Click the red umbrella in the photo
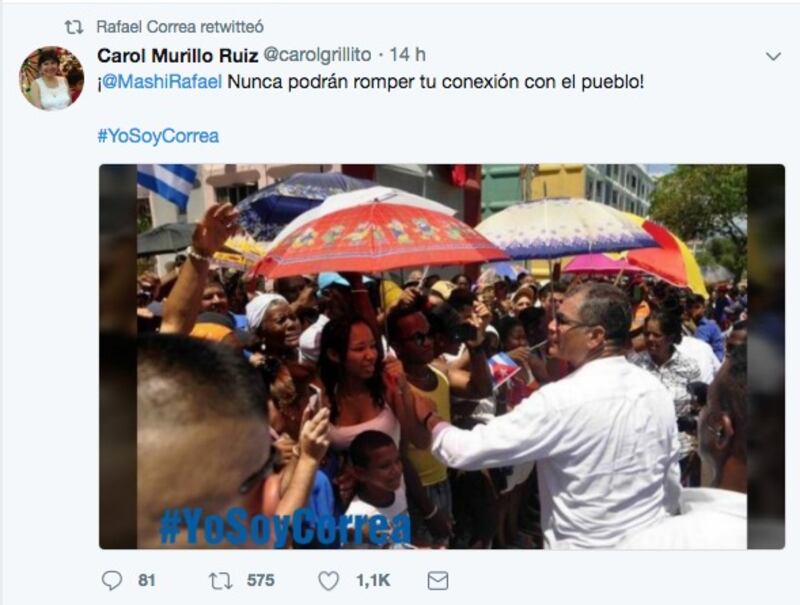 click(377, 238)
